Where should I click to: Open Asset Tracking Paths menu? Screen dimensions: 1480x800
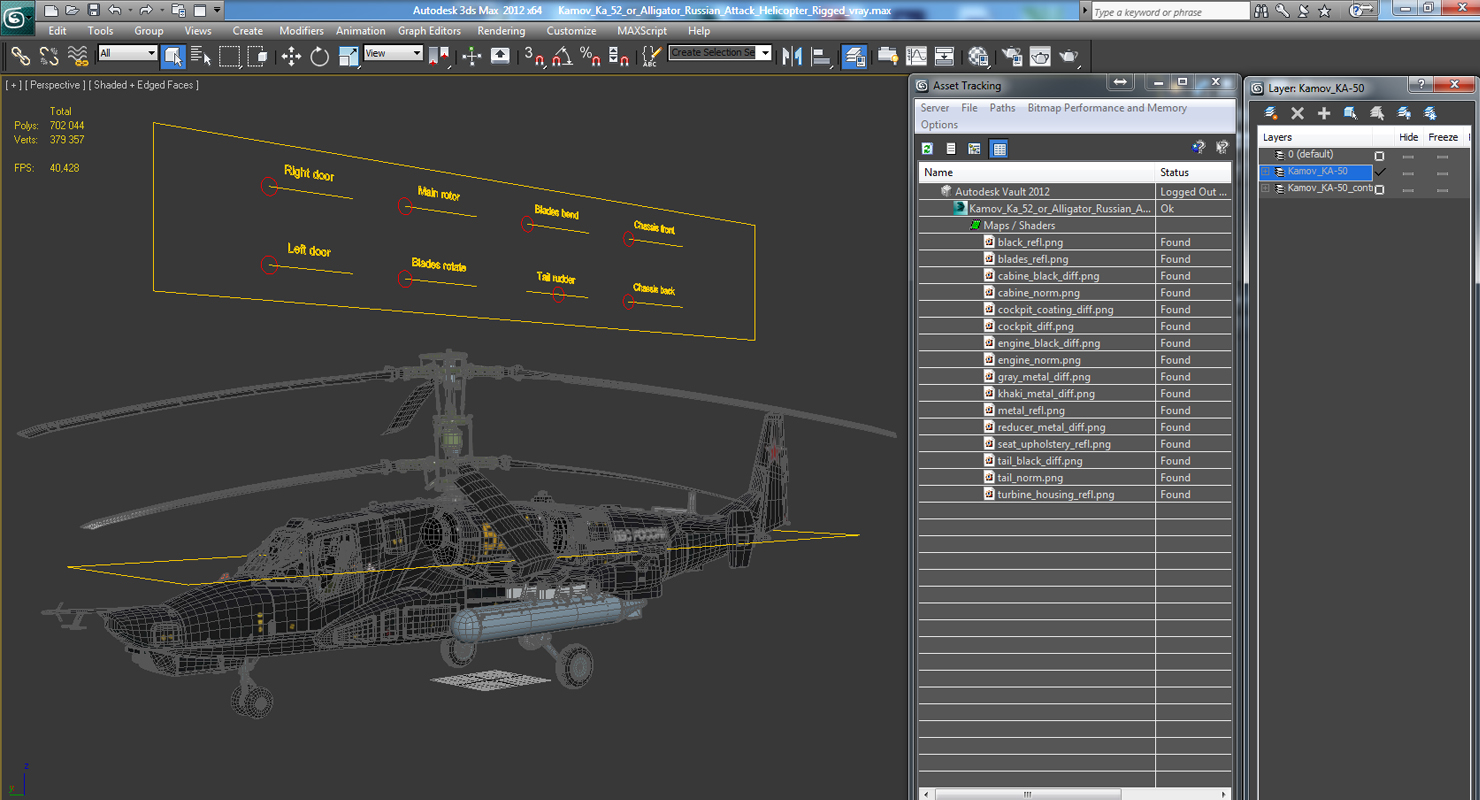1002,108
